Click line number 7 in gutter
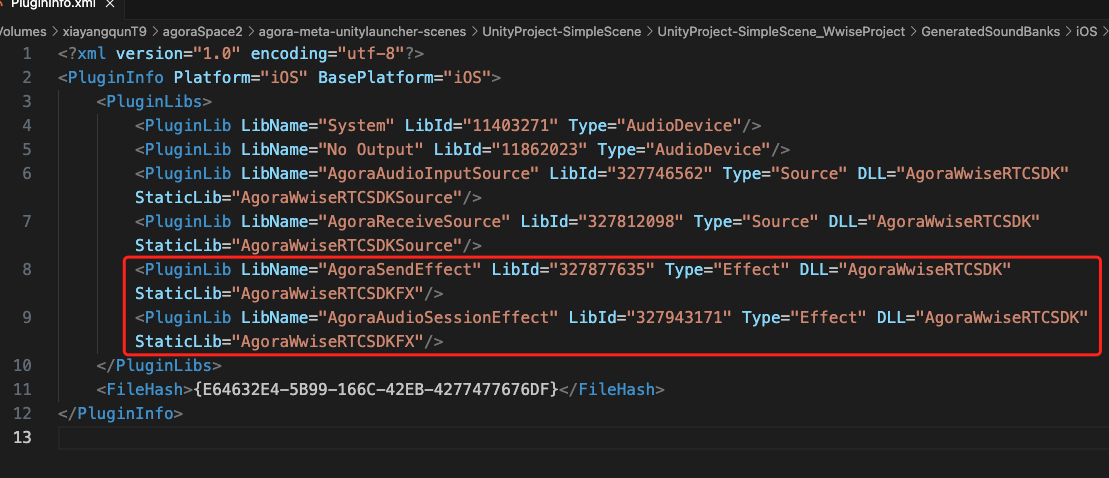The width and height of the screenshot is (1109, 478). (x=27, y=221)
